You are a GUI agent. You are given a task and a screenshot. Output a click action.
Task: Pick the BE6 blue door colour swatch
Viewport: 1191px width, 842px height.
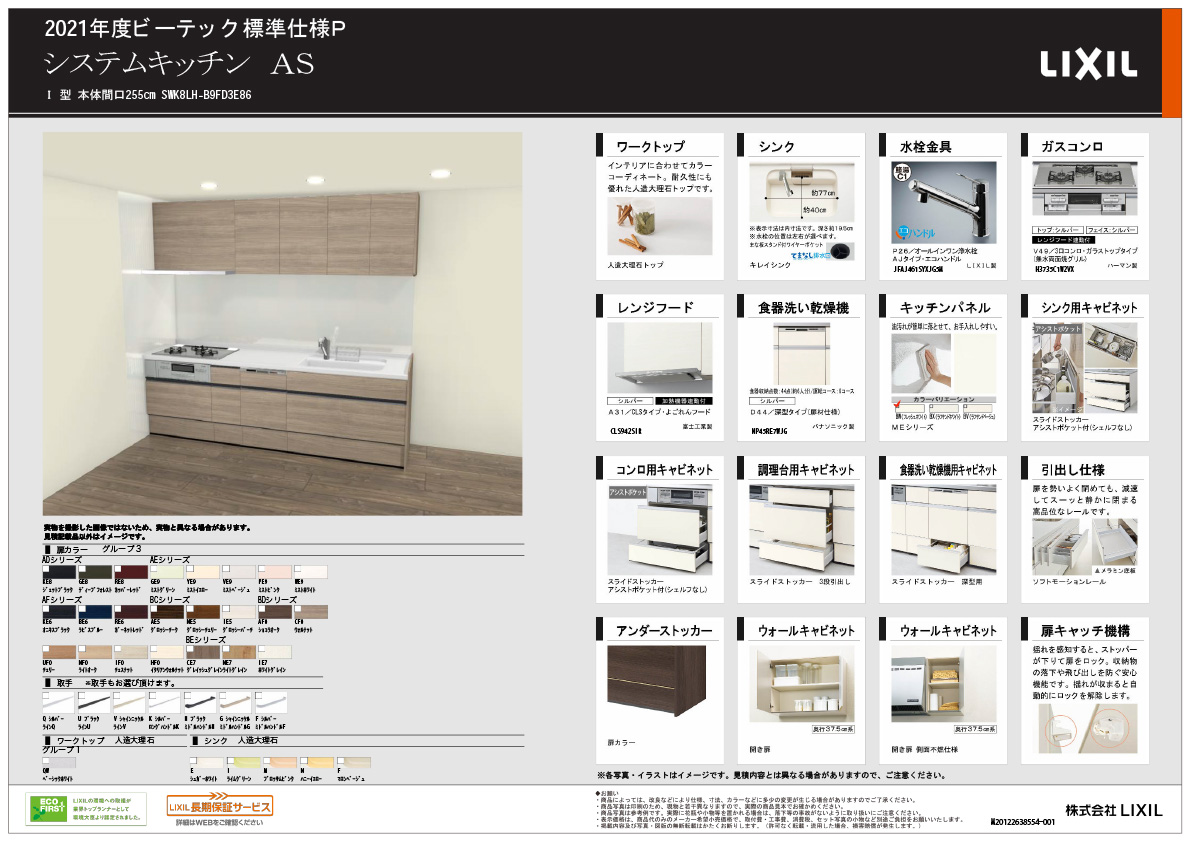pyautogui.click(x=94, y=612)
